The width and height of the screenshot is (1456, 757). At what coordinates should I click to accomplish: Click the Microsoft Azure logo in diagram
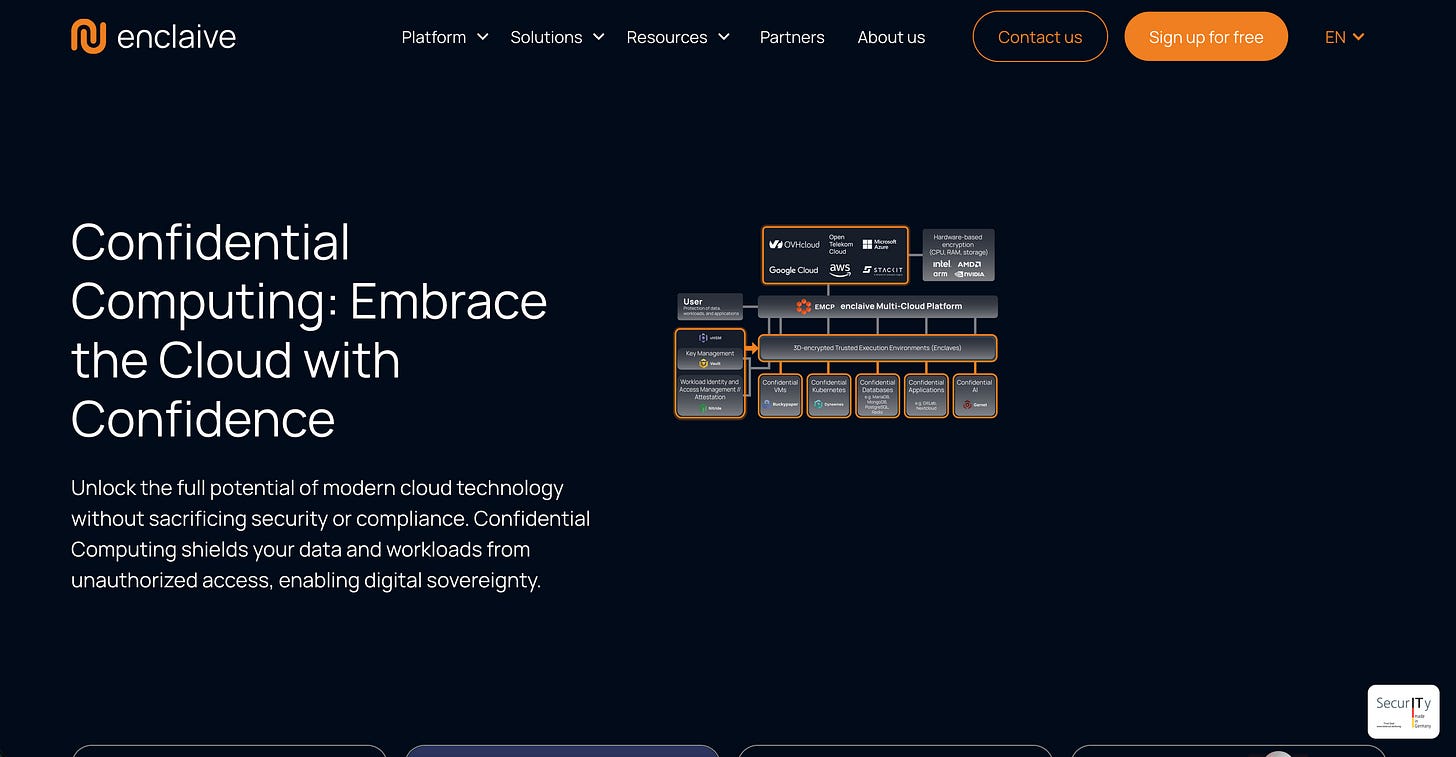(880, 244)
